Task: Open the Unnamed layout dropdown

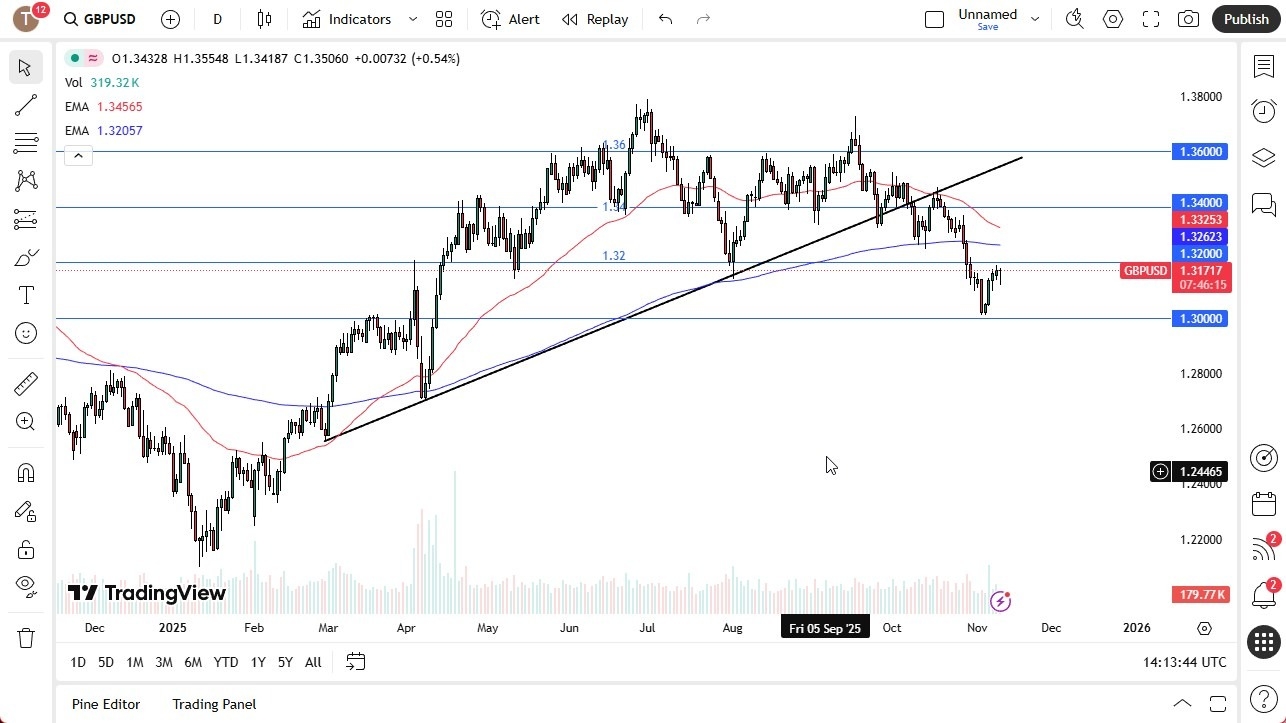Action: (1035, 17)
